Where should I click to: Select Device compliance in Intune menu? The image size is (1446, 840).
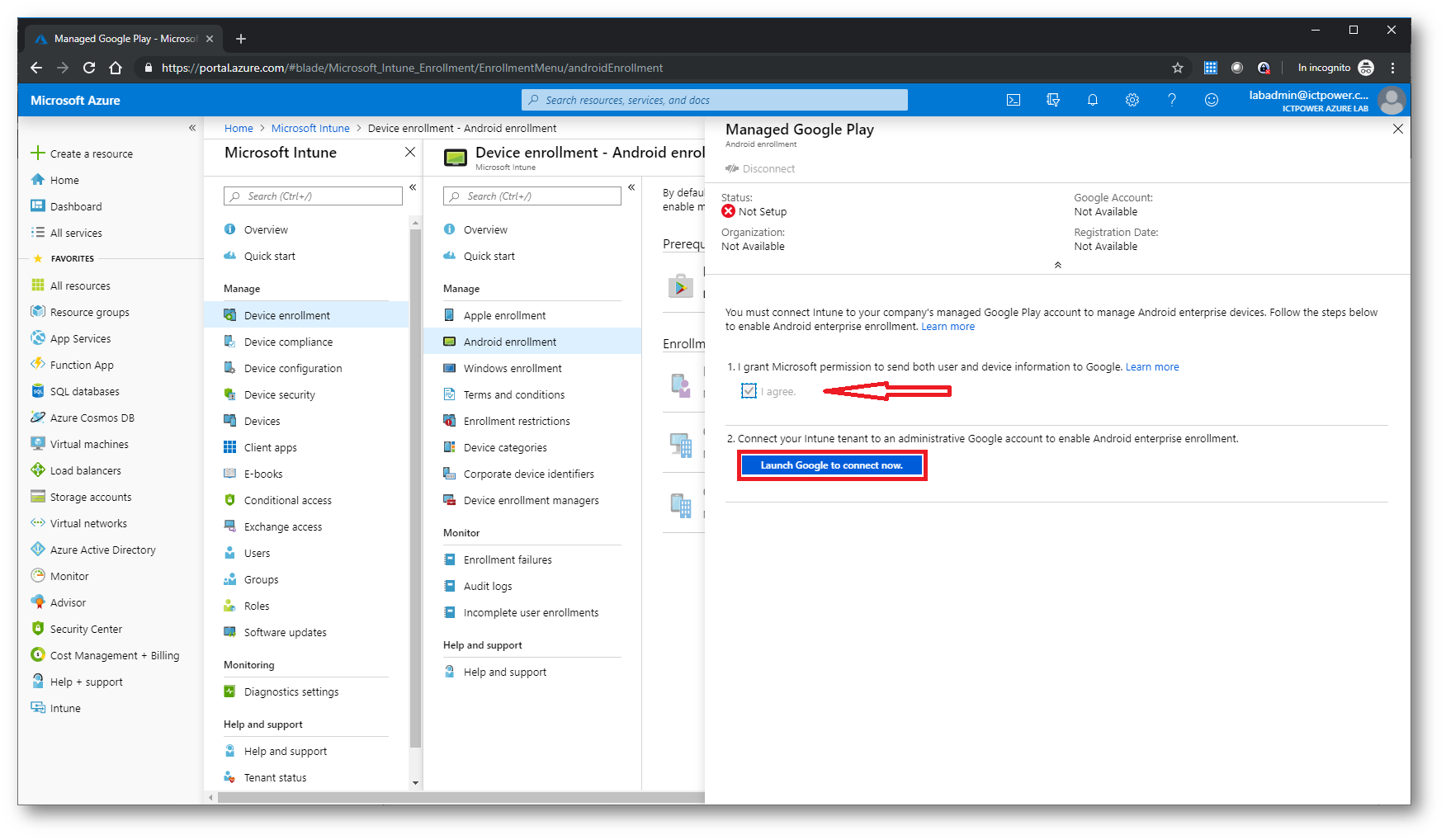click(288, 342)
